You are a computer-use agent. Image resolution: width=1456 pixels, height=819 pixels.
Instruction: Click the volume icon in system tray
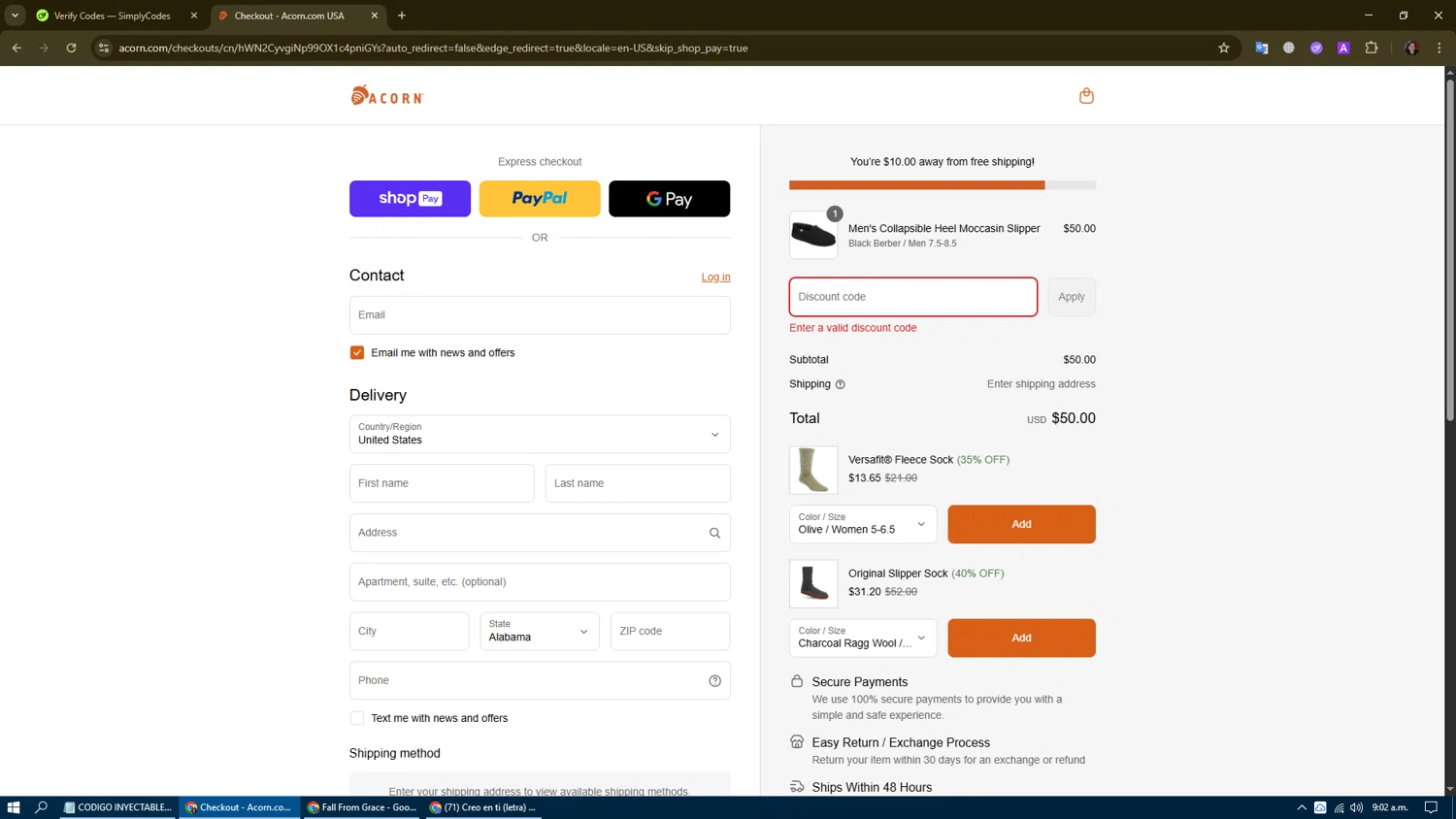(1356, 807)
